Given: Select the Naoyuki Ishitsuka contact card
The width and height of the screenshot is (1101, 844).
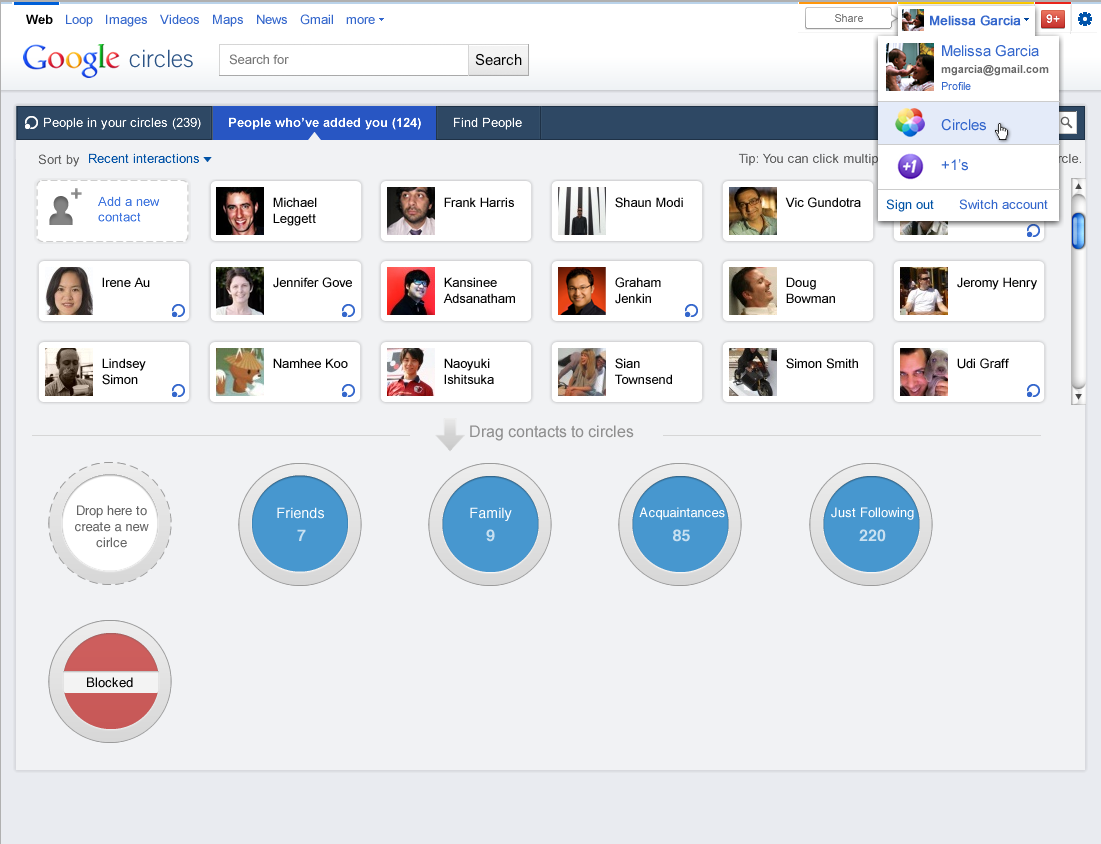Looking at the screenshot, I should pos(456,371).
